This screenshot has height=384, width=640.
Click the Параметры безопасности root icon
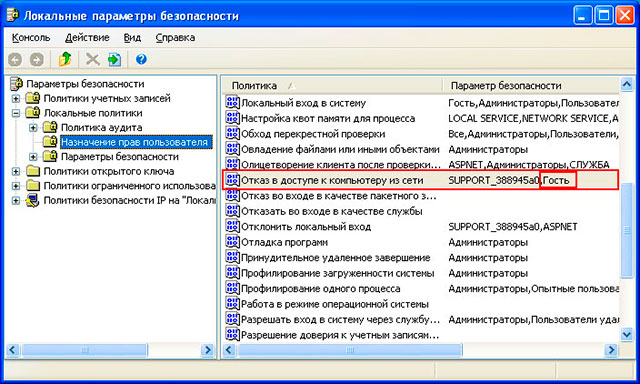click(16, 84)
